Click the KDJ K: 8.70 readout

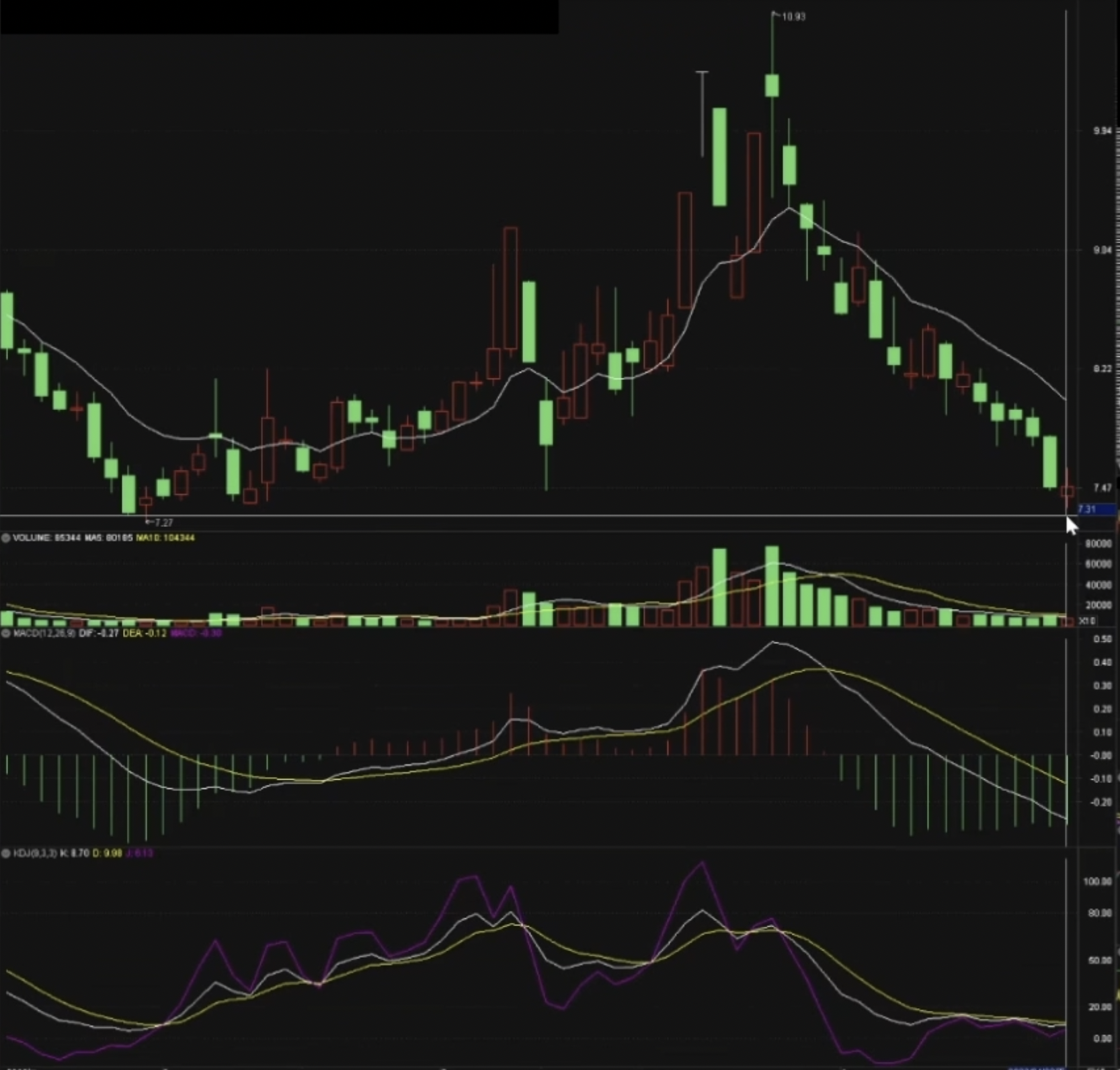pyautogui.click(x=75, y=854)
